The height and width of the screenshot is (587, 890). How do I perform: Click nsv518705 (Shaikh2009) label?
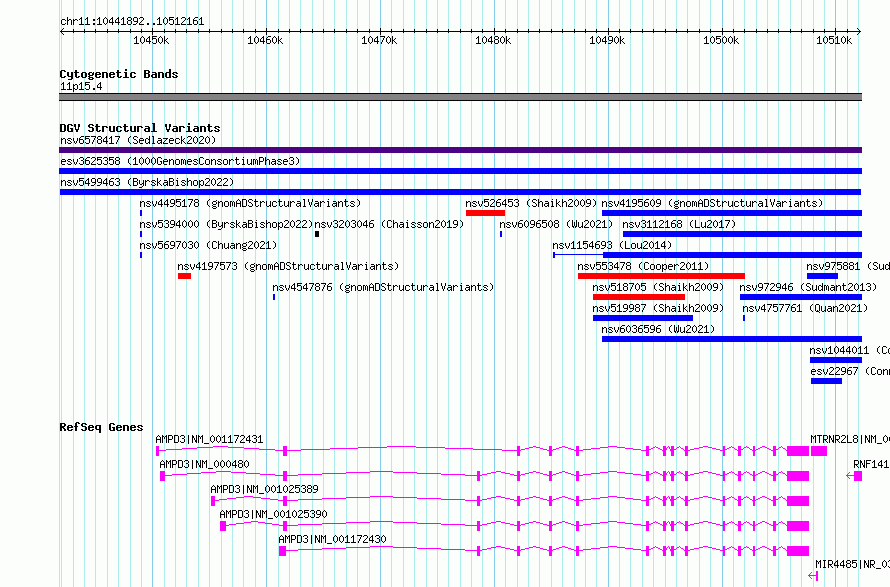pos(658,287)
